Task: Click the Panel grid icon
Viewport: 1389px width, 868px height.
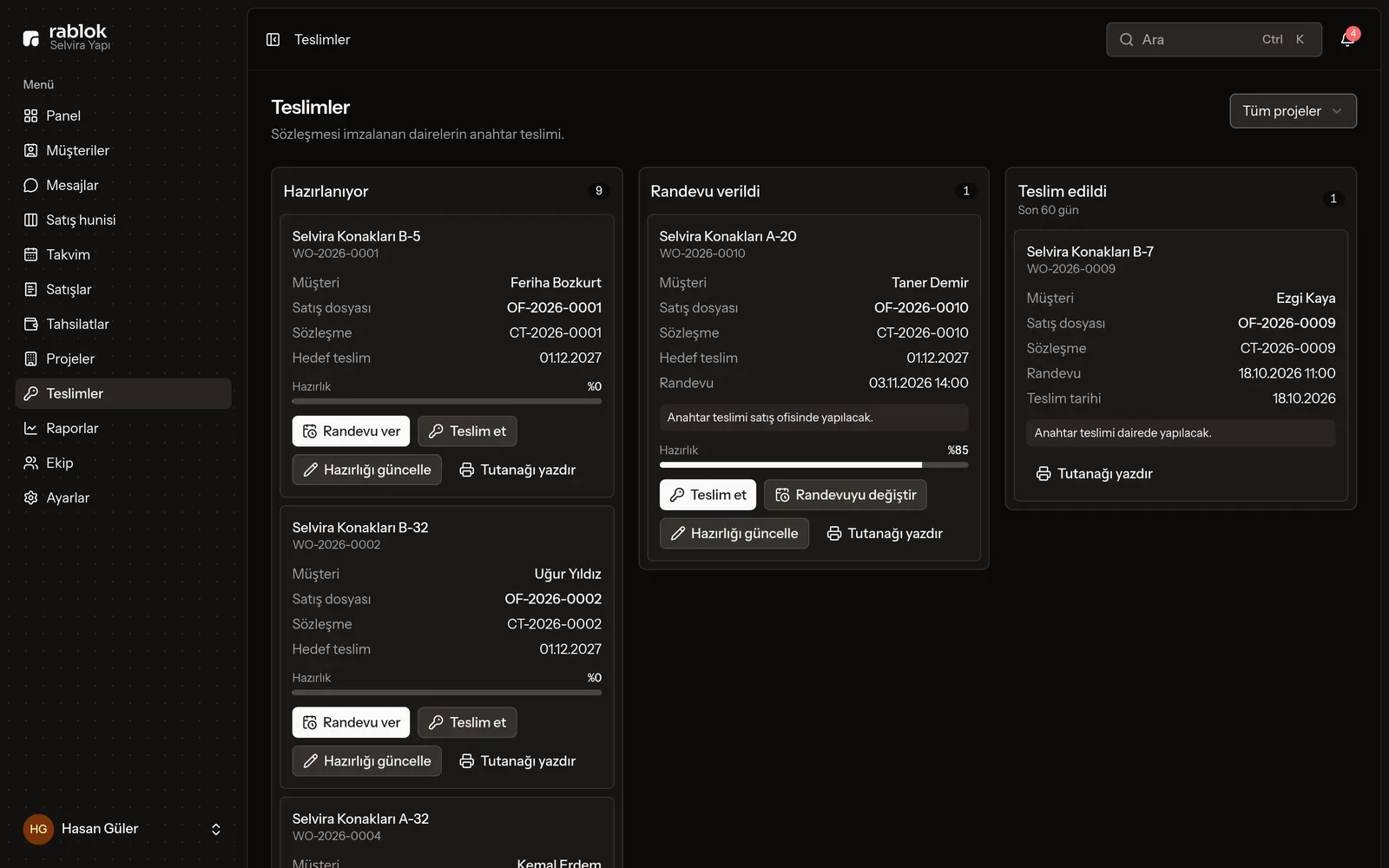Action: 31,116
